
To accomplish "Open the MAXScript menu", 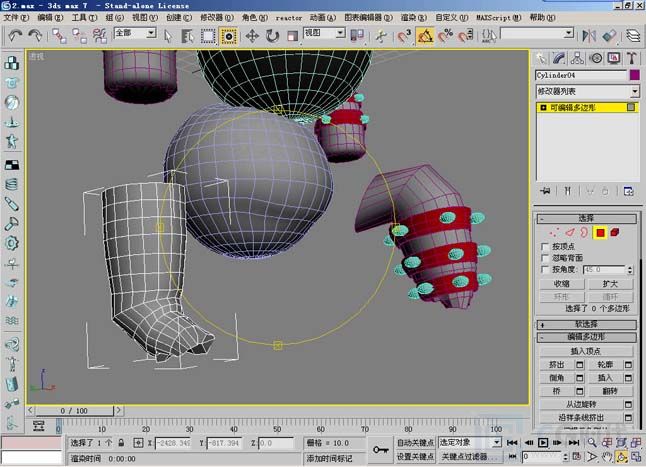I will click(499, 18).
